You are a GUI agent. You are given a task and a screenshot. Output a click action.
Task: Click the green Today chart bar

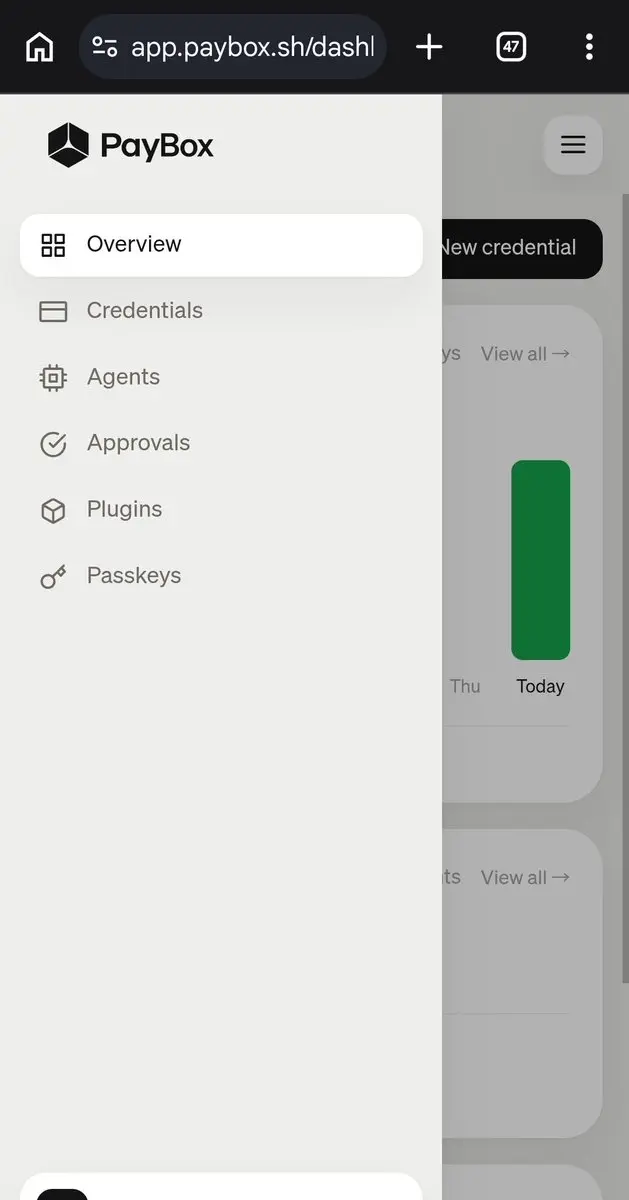pos(541,560)
